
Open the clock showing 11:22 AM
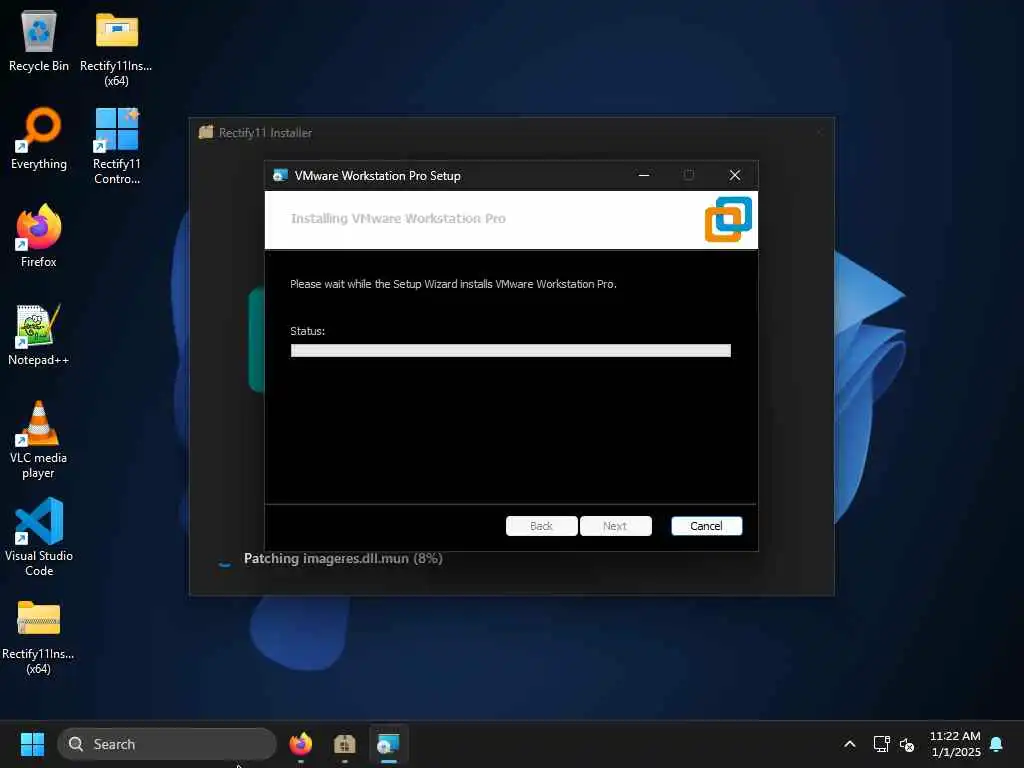[x=955, y=744]
